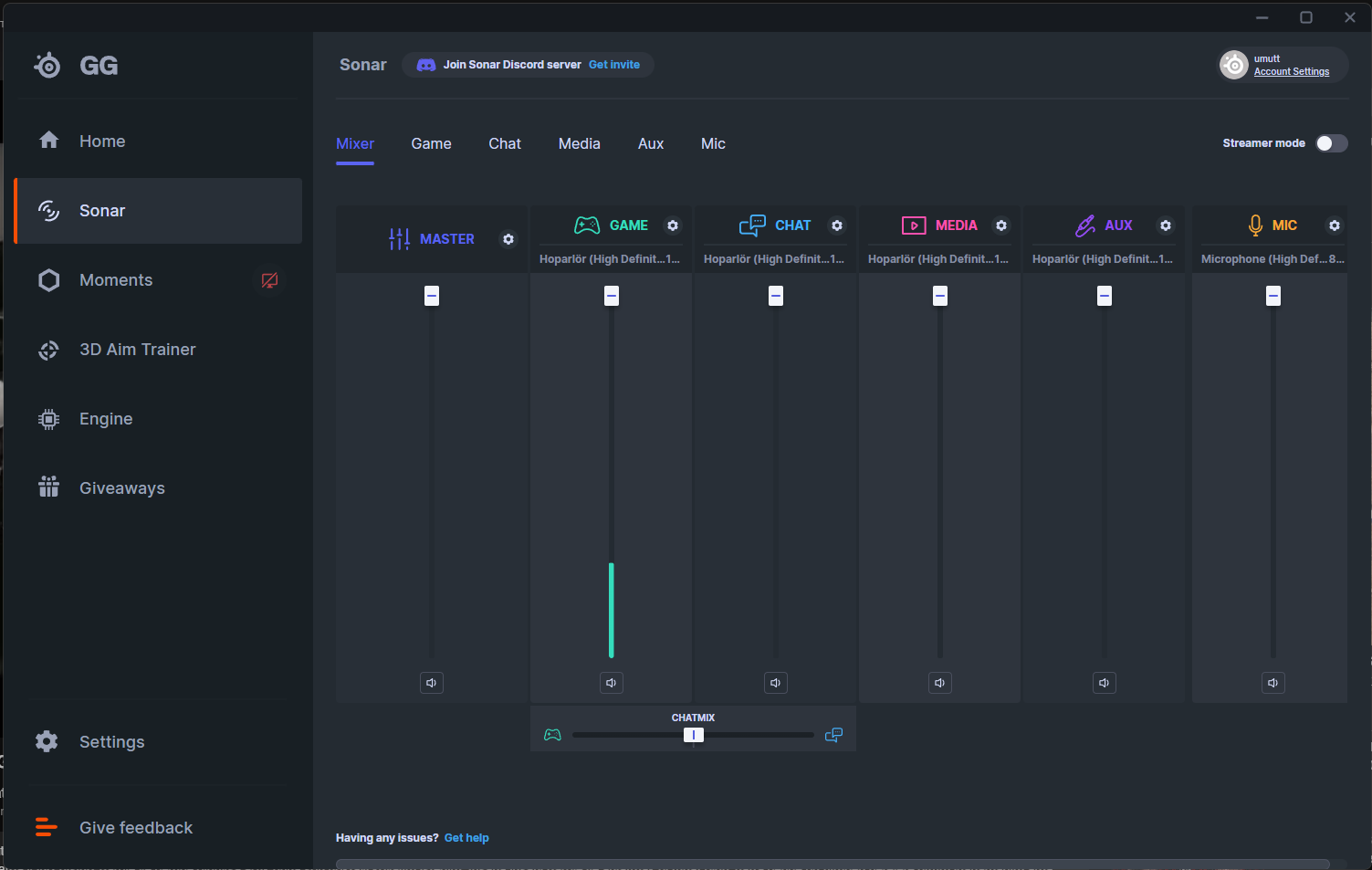This screenshot has width=1372, height=870.
Task: Switch to the Game tab
Action: click(431, 144)
